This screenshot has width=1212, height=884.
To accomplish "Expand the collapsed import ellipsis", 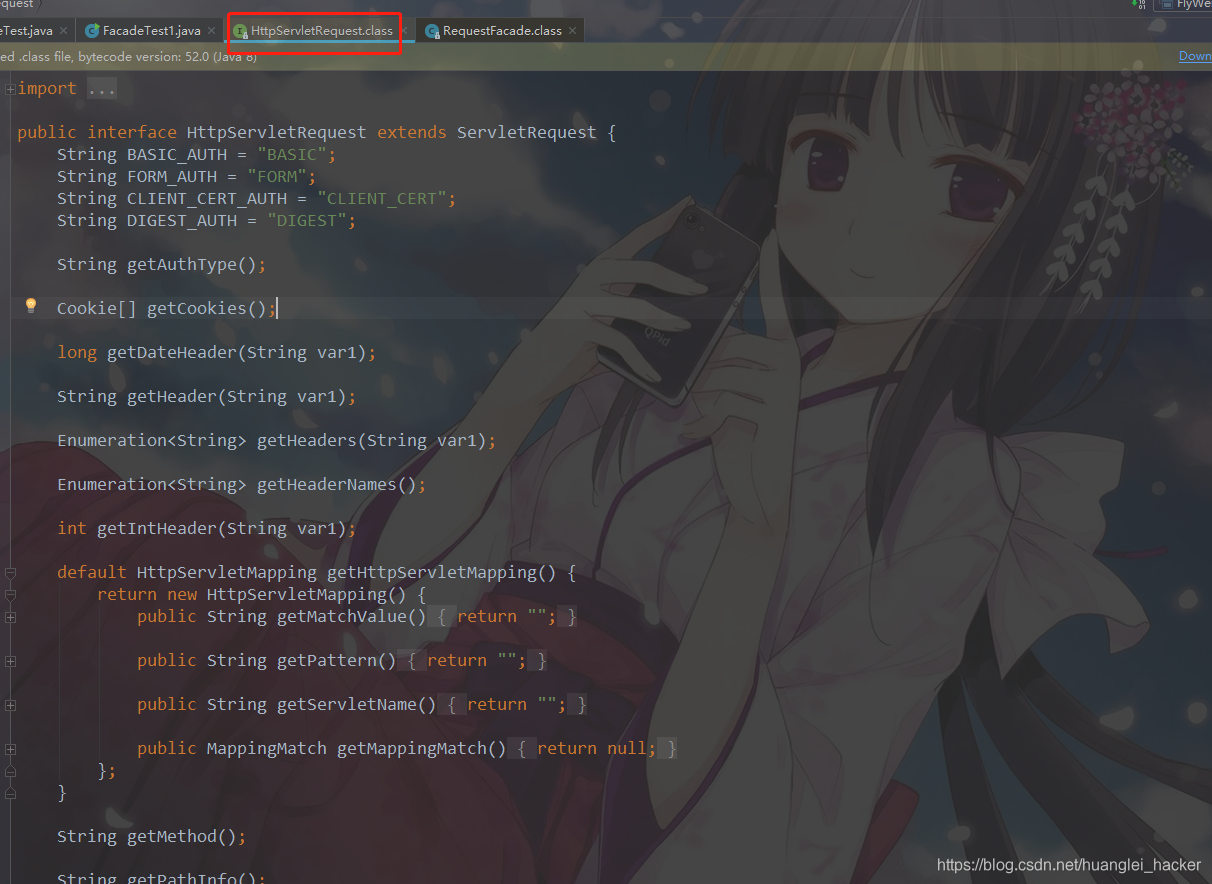I will [x=102, y=89].
